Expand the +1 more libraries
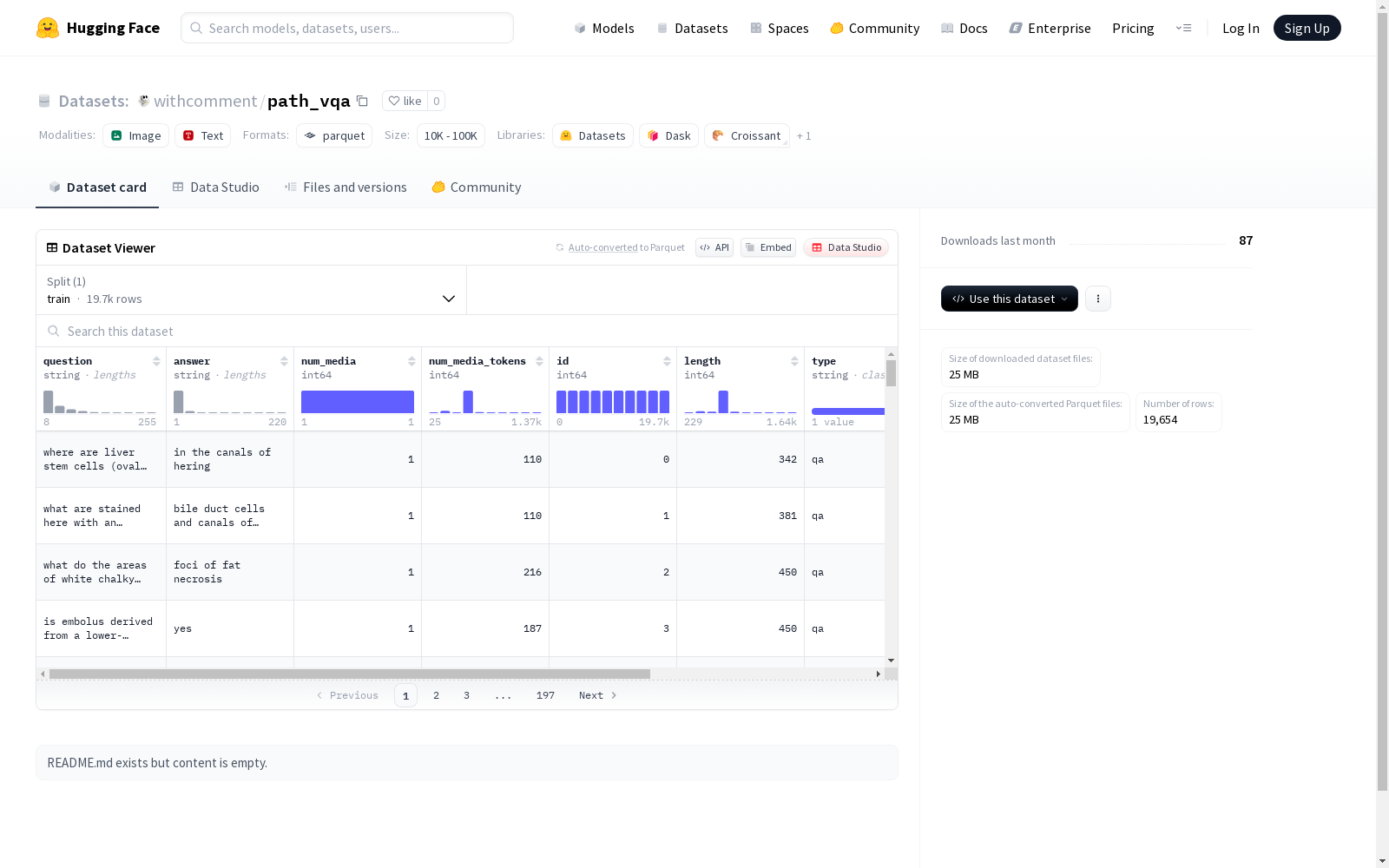1389x868 pixels. tap(804, 135)
